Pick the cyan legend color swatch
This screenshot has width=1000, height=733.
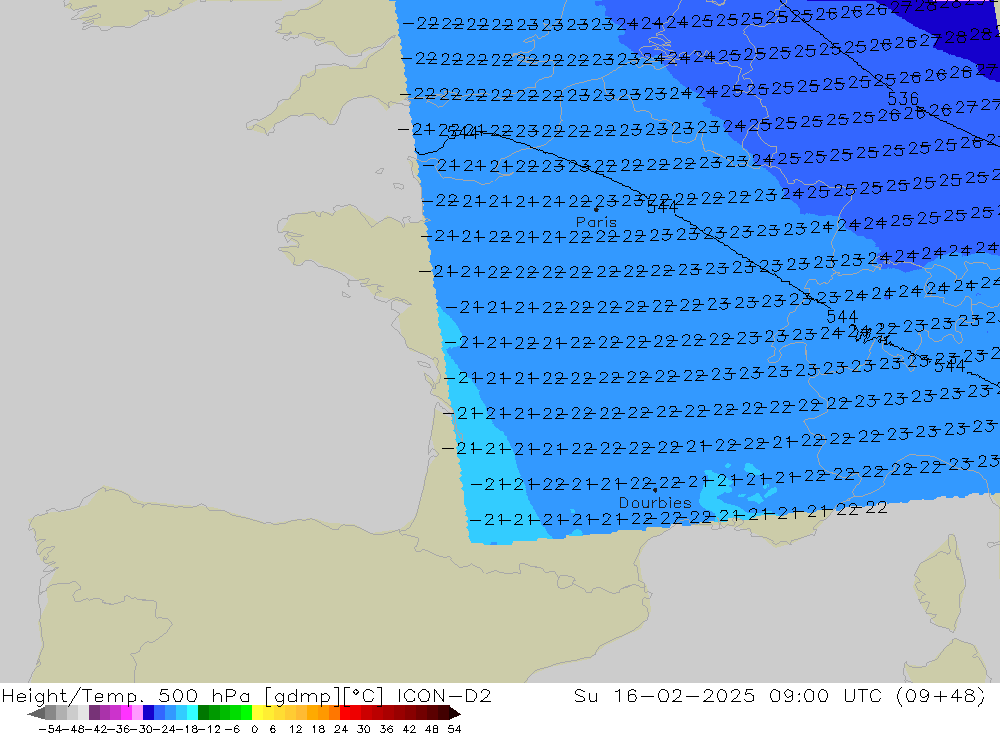point(192,713)
